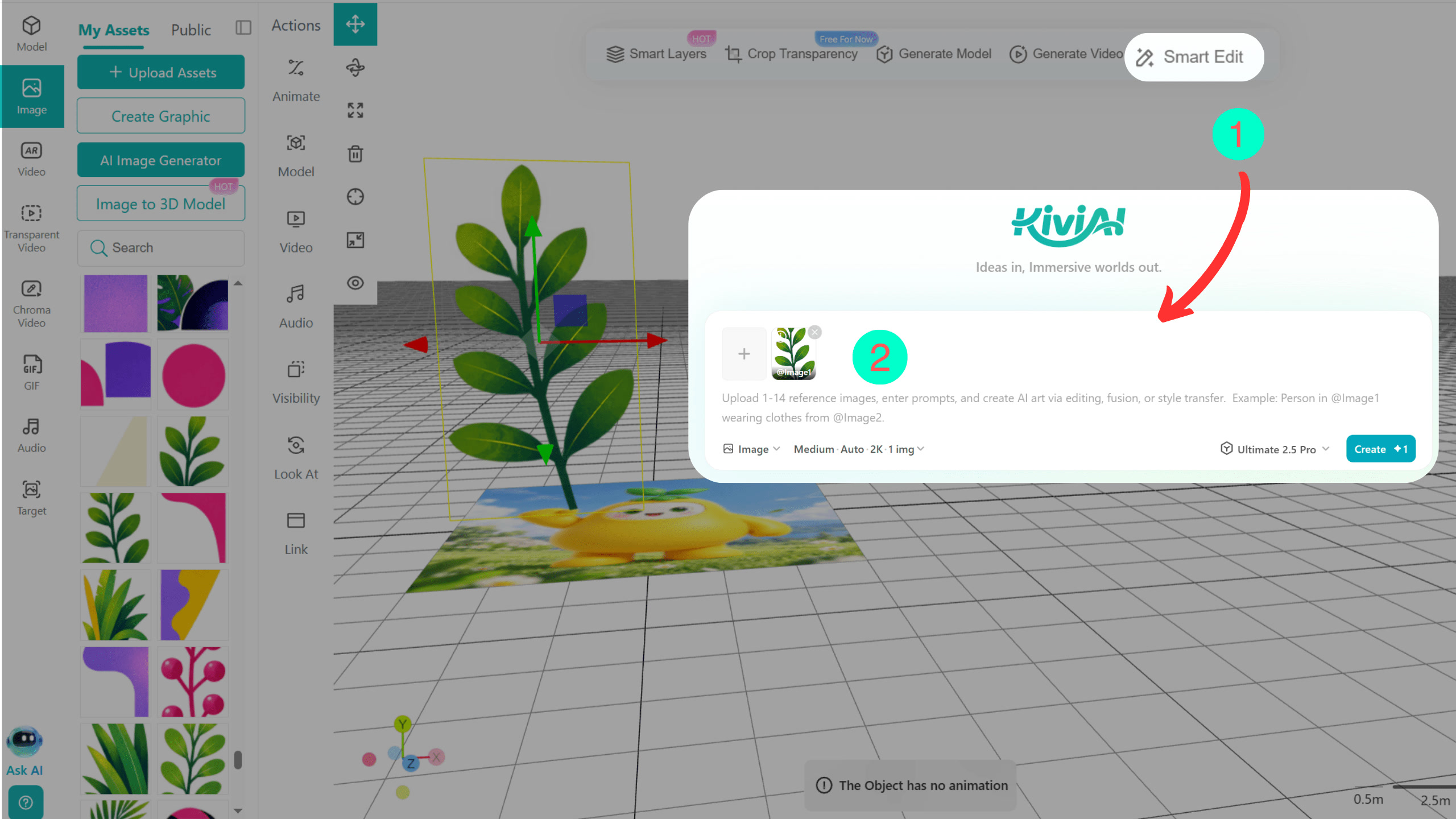This screenshot has height=819, width=1456.
Task: Click the asset Search field
Action: click(x=161, y=247)
